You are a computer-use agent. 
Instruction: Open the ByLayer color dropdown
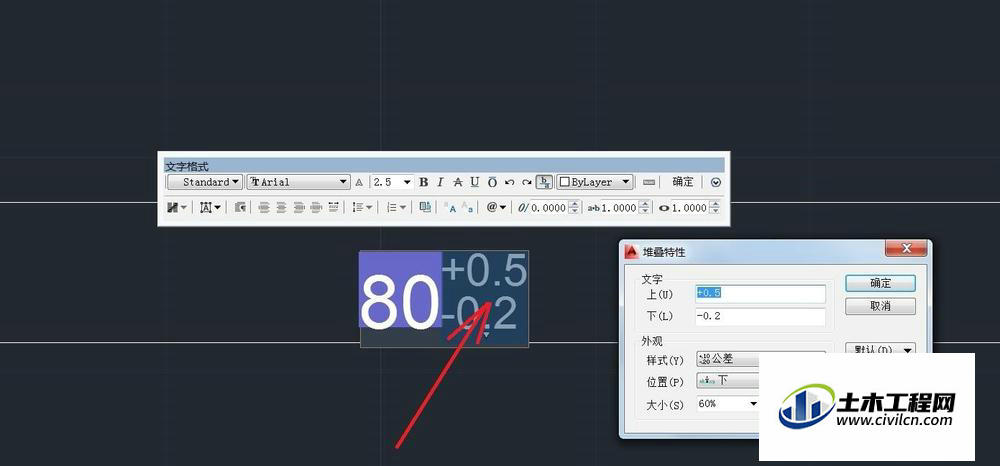coord(594,182)
